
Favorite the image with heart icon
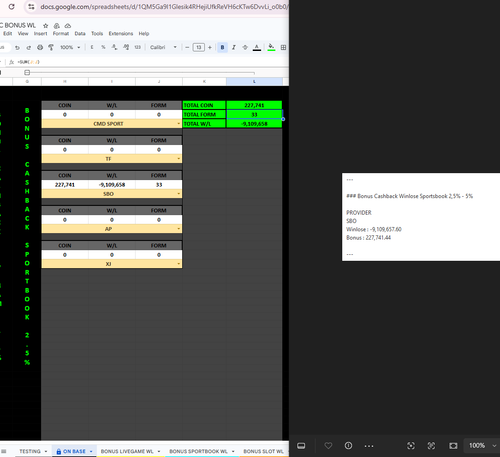[328, 446]
